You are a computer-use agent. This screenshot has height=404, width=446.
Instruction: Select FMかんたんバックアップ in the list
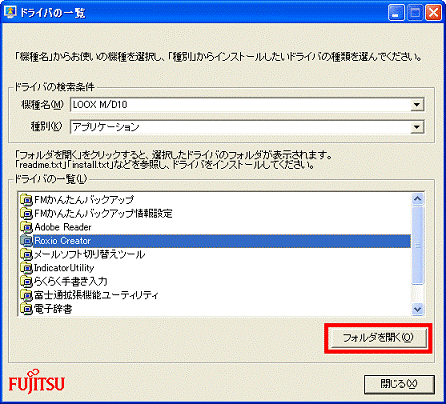coord(84,200)
